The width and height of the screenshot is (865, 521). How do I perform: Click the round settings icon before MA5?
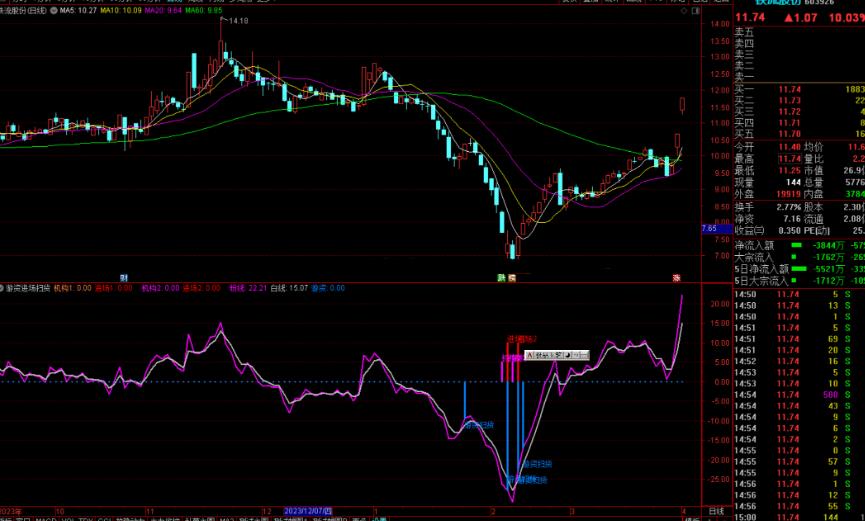pos(54,10)
